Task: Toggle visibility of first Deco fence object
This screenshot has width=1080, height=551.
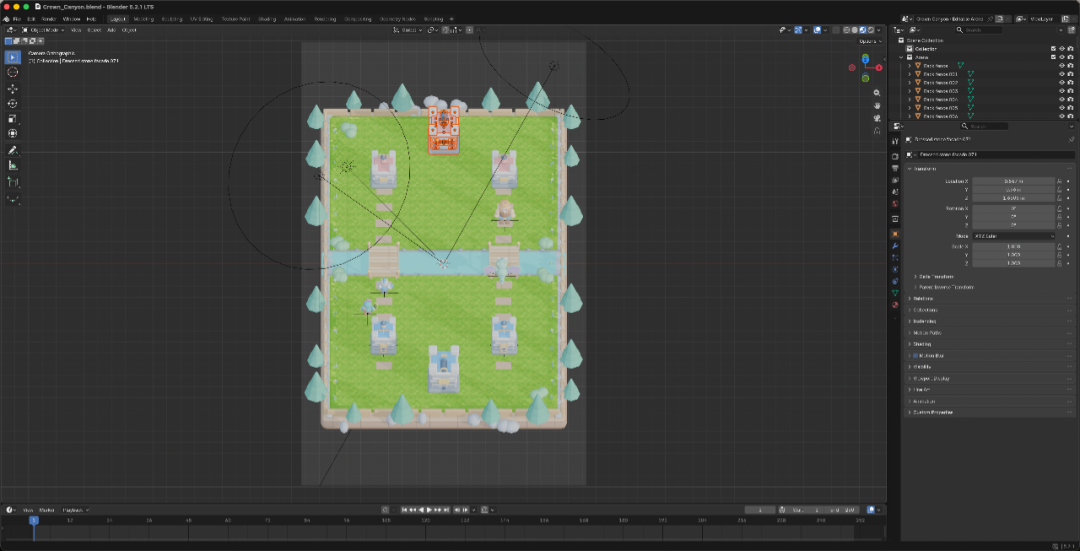Action: pos(1061,65)
